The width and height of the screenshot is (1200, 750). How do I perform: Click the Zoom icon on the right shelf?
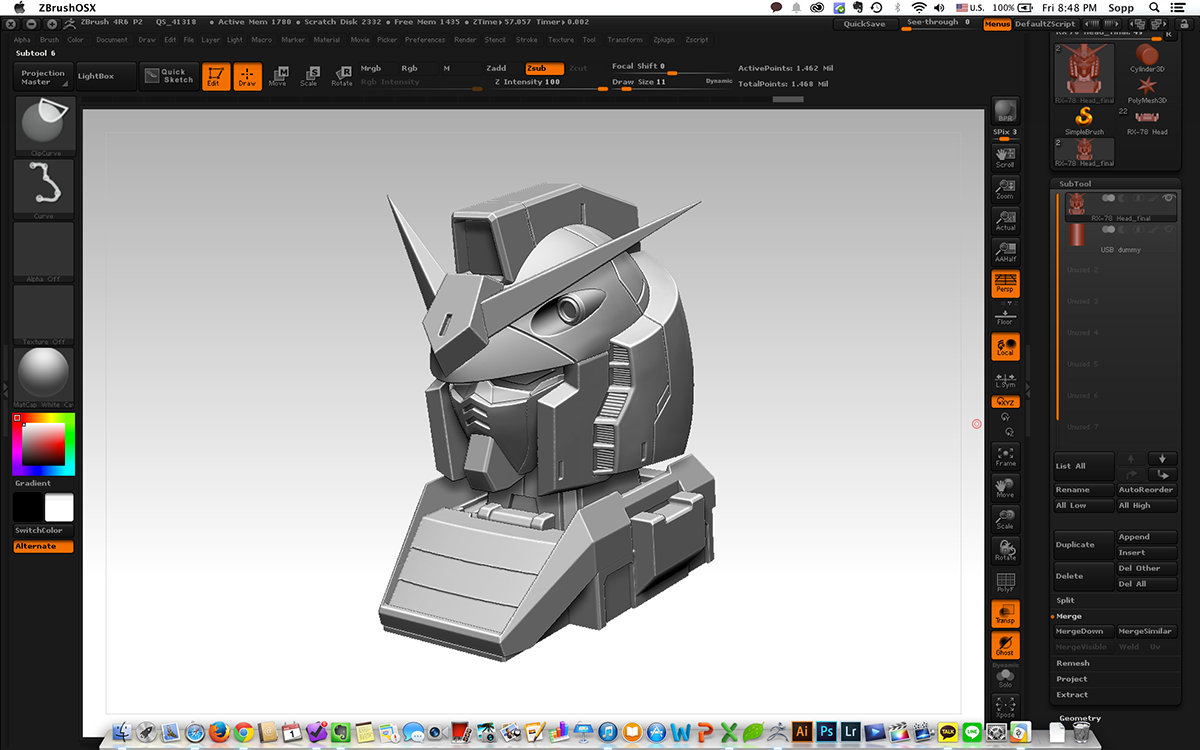[x=1005, y=188]
